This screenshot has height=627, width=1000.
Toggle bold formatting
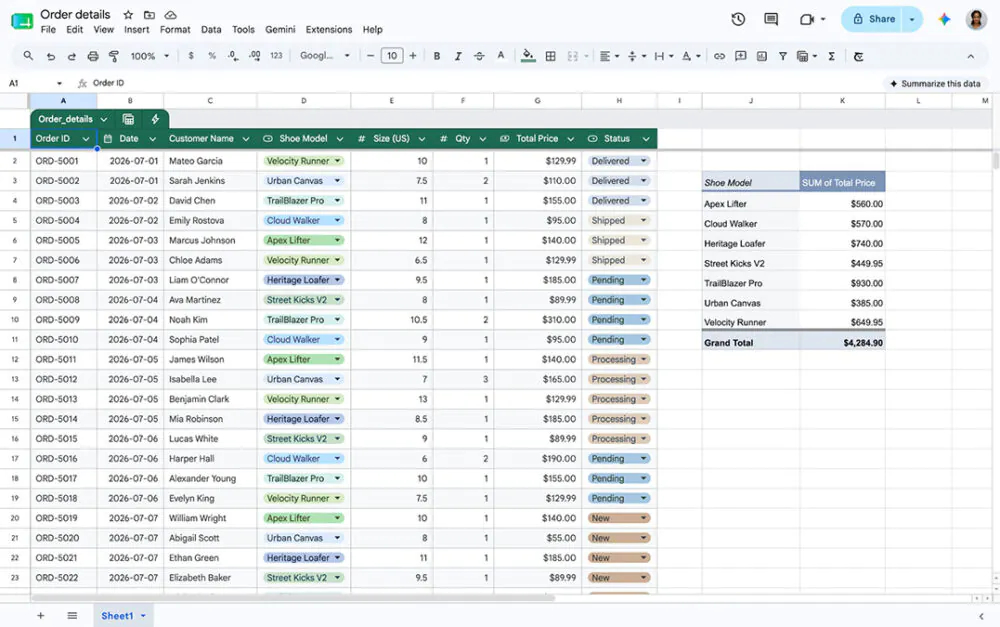pos(437,56)
